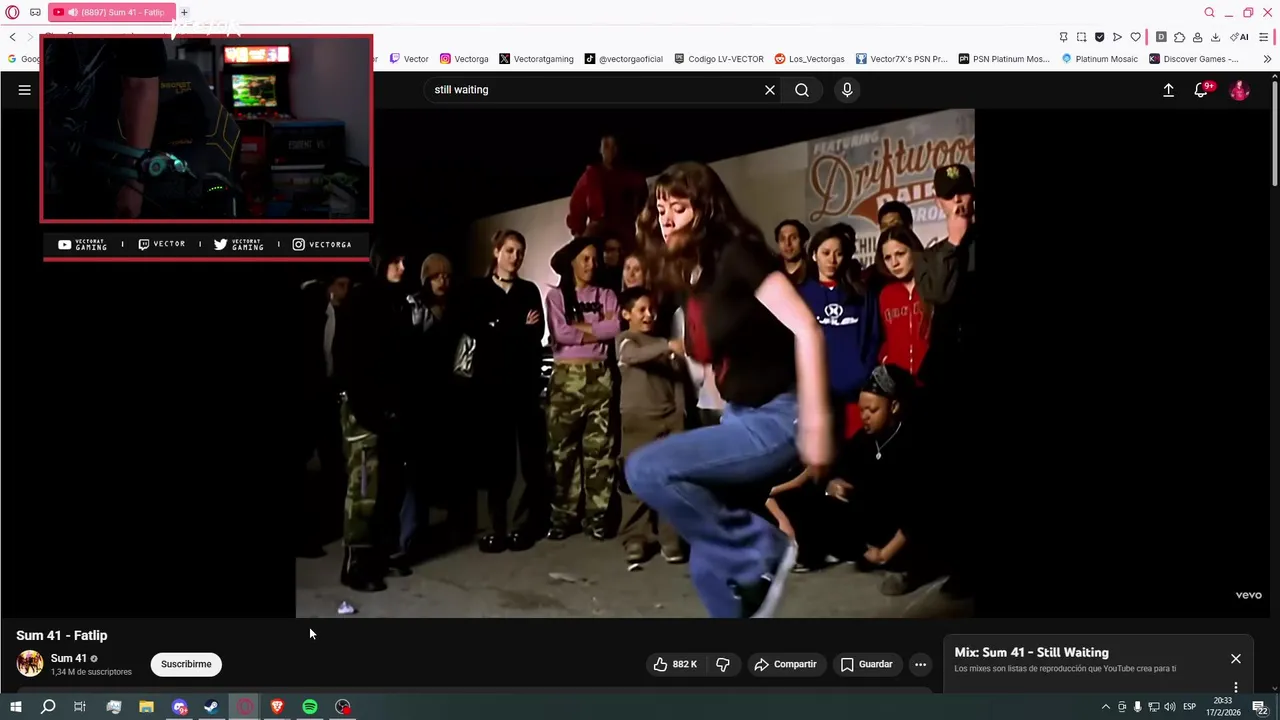Click the Guardar save button

pyautogui.click(x=867, y=664)
